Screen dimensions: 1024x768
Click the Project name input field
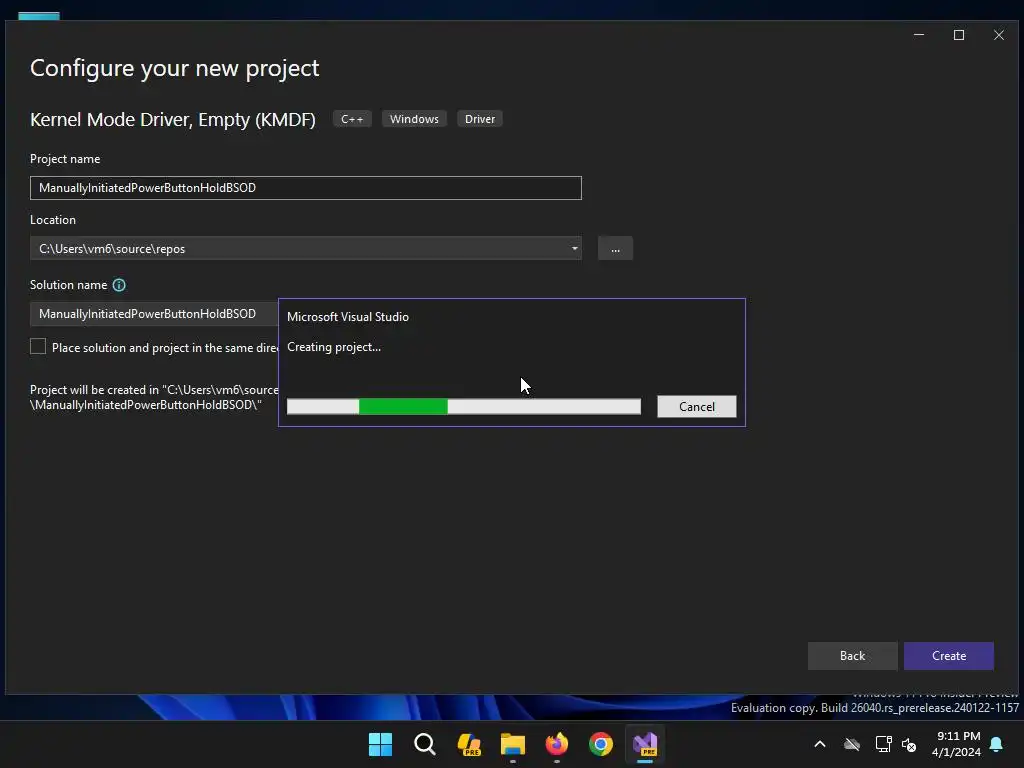tap(306, 188)
